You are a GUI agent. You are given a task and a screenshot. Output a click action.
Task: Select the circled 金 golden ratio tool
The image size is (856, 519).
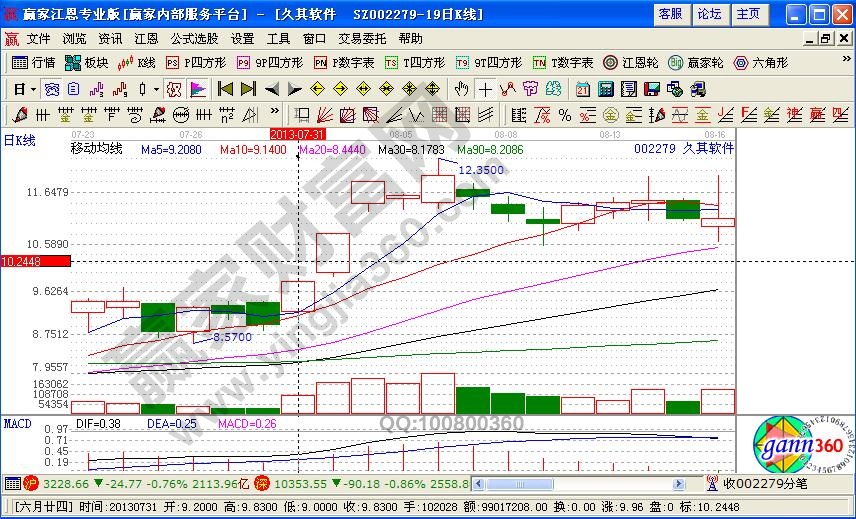pos(610,115)
